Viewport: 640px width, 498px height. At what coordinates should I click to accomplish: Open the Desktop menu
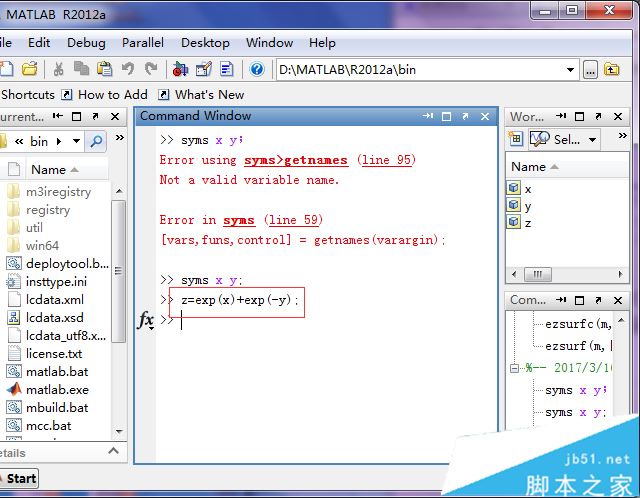tap(205, 43)
